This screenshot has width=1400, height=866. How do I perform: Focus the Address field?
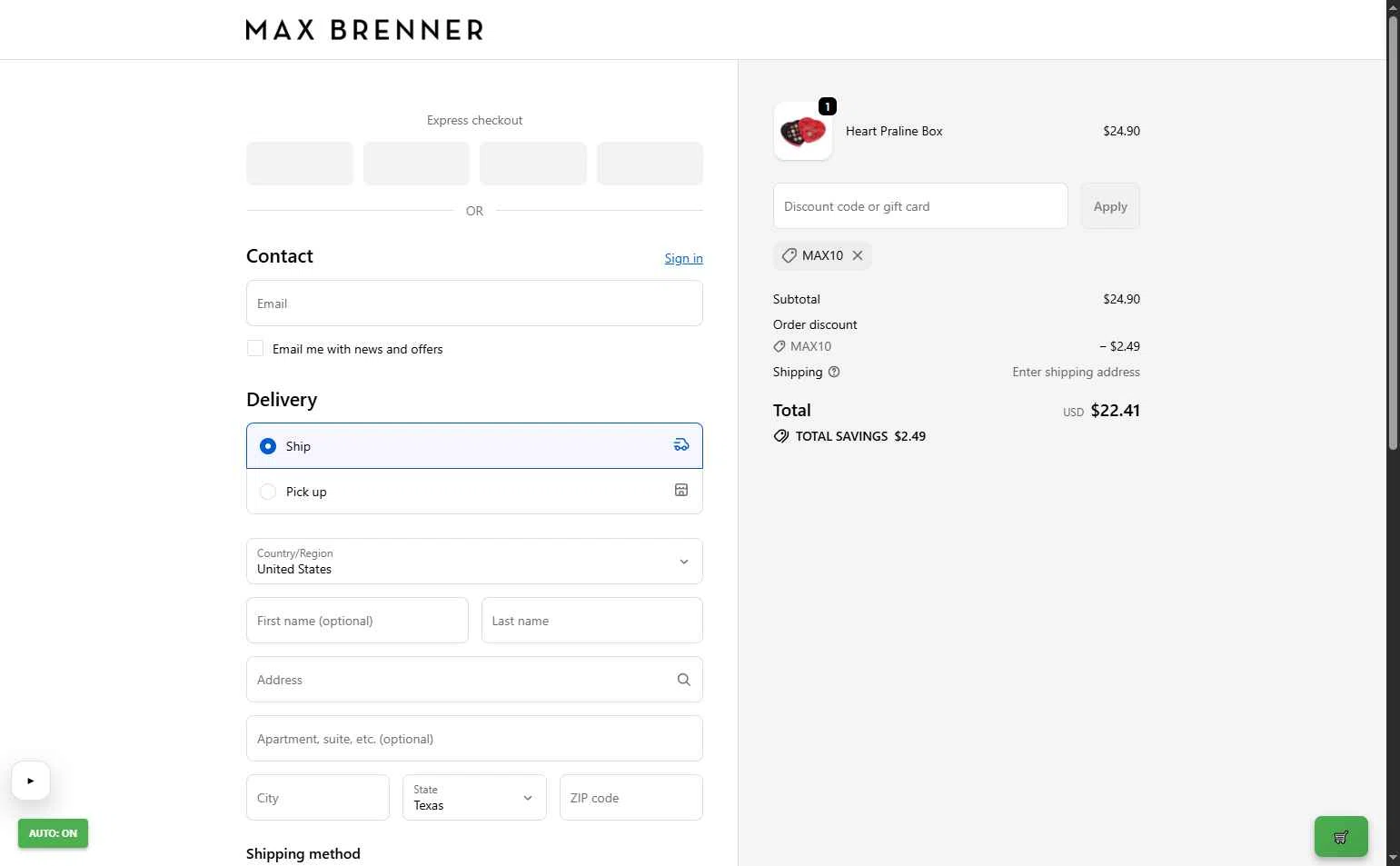474,680
